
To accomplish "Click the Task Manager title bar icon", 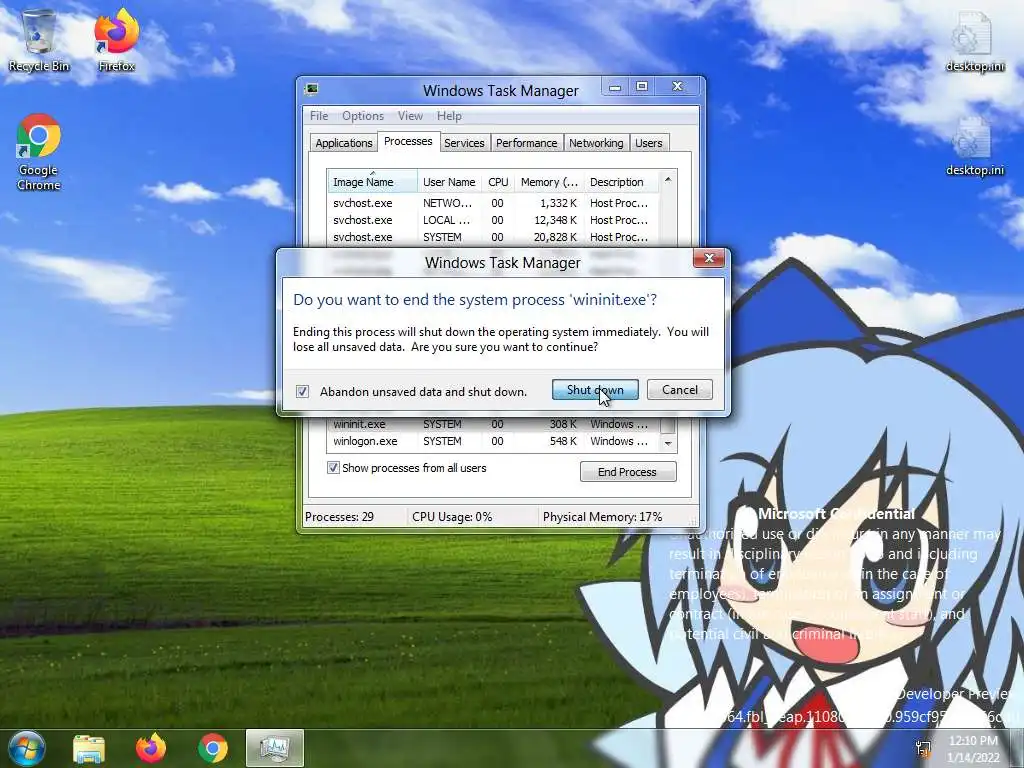I will tap(312, 89).
